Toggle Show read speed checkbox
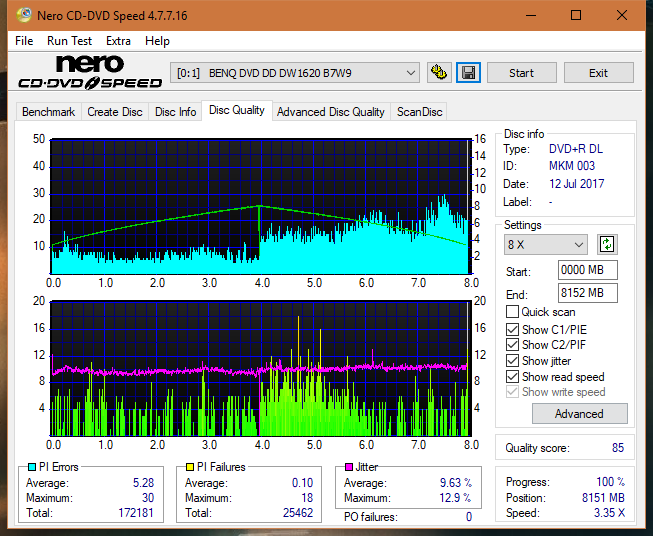Screen dimensions: 653x536 tap(512, 376)
